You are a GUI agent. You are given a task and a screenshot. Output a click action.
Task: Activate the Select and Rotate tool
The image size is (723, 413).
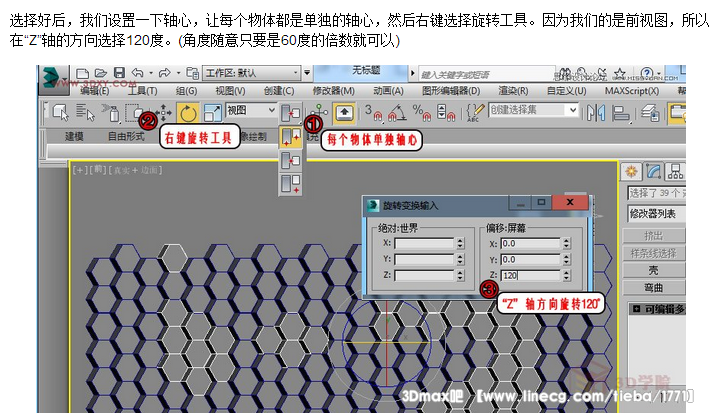188,113
